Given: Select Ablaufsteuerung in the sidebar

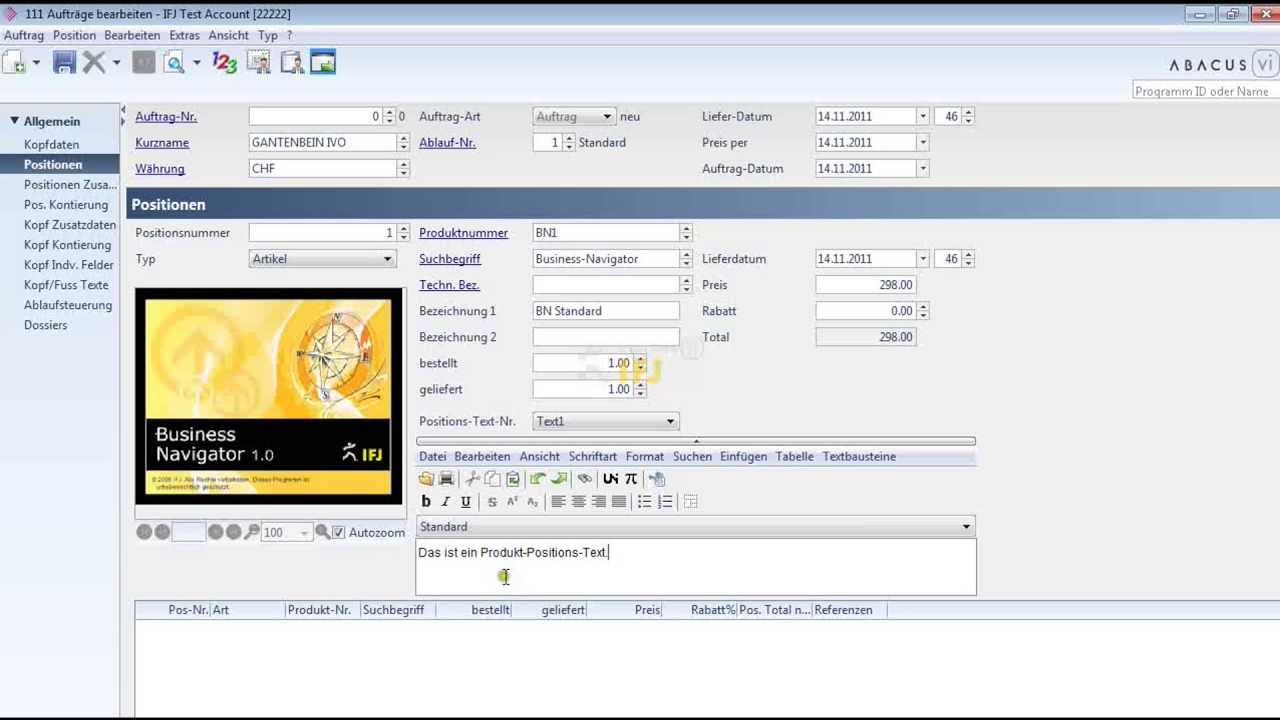Looking at the screenshot, I should click(x=68, y=305).
